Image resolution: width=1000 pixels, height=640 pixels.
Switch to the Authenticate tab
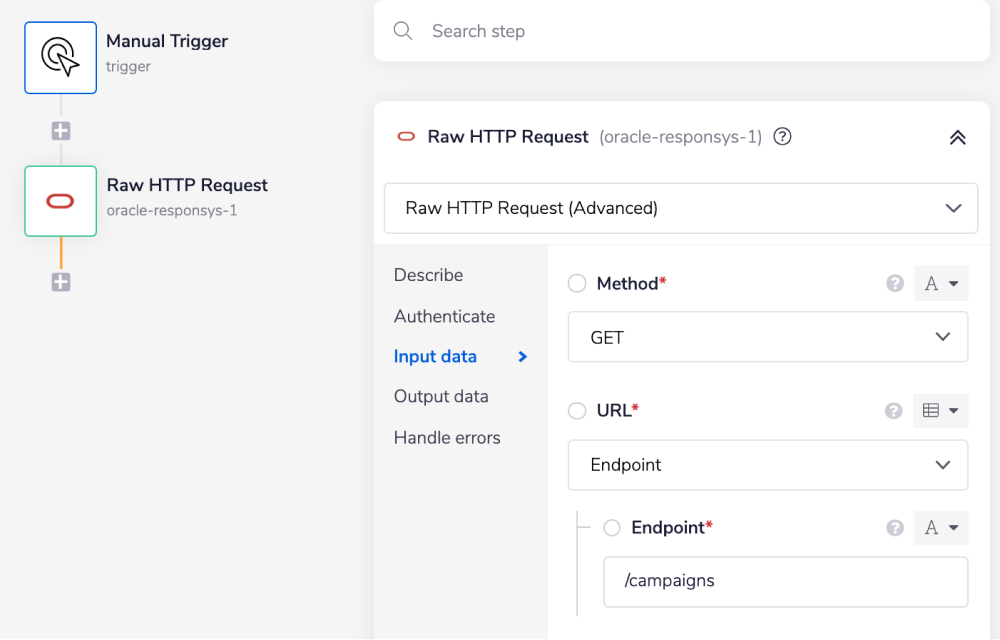pos(444,316)
